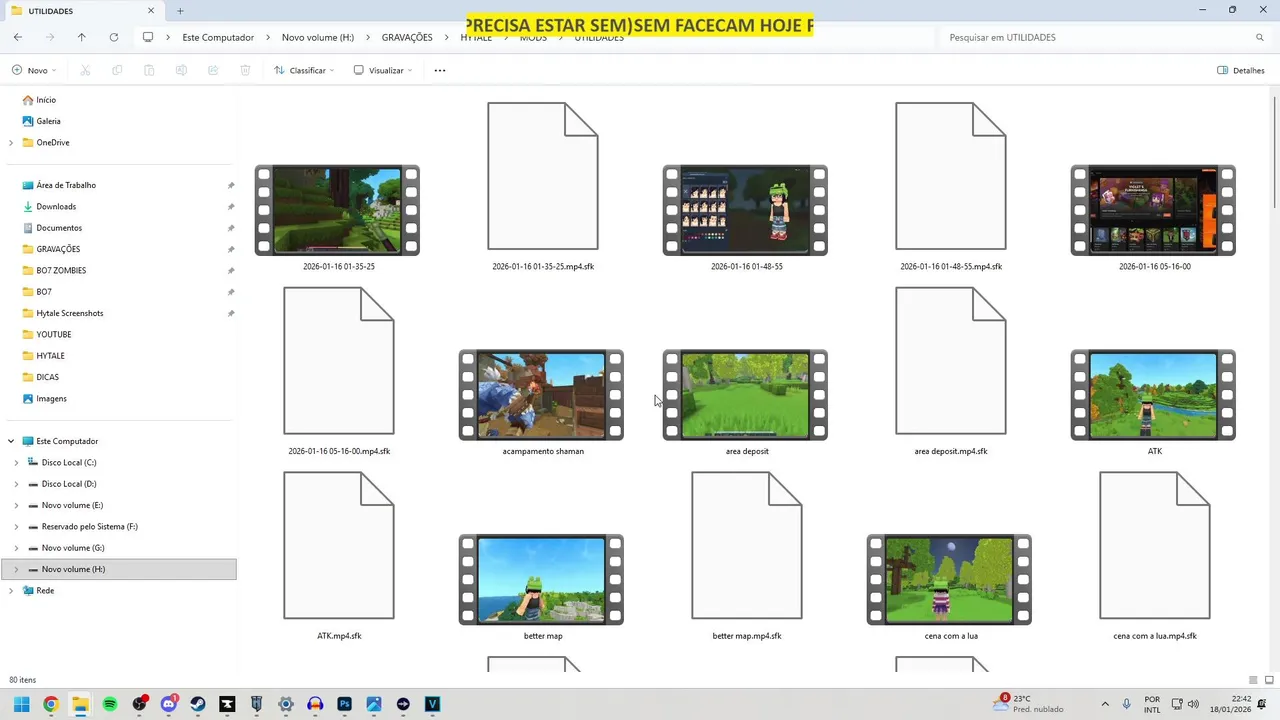Select the cena com a lua video

coord(949,580)
